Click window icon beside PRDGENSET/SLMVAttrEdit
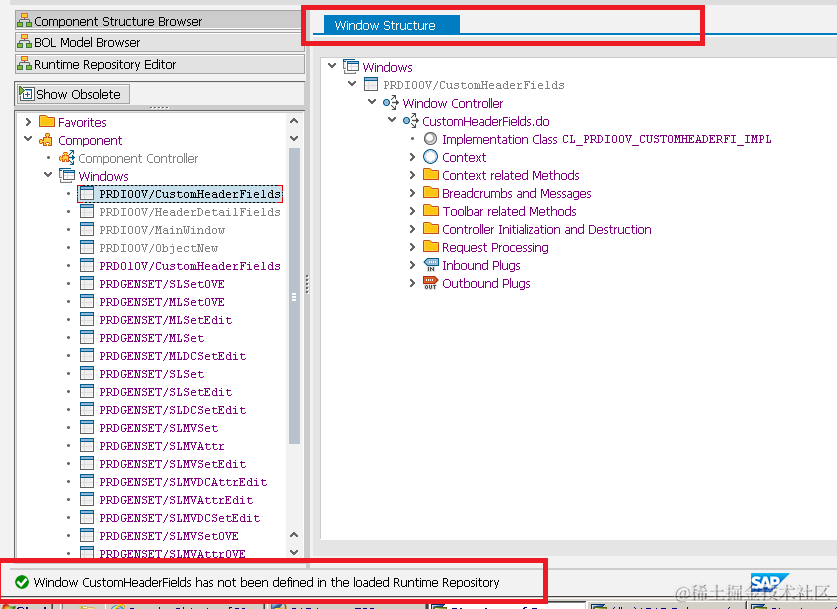 [x=86, y=500]
